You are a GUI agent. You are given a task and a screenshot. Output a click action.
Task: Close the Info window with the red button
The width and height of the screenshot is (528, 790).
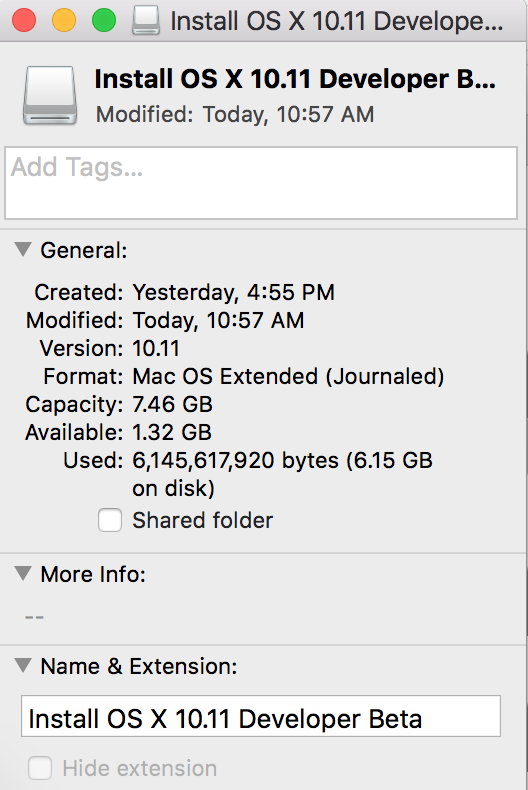pyautogui.click(x=24, y=20)
